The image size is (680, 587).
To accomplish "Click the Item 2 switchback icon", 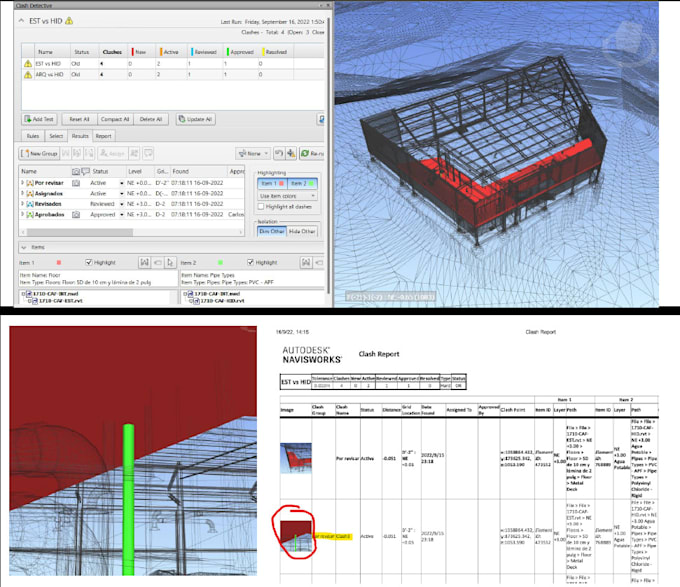I will pos(319,262).
